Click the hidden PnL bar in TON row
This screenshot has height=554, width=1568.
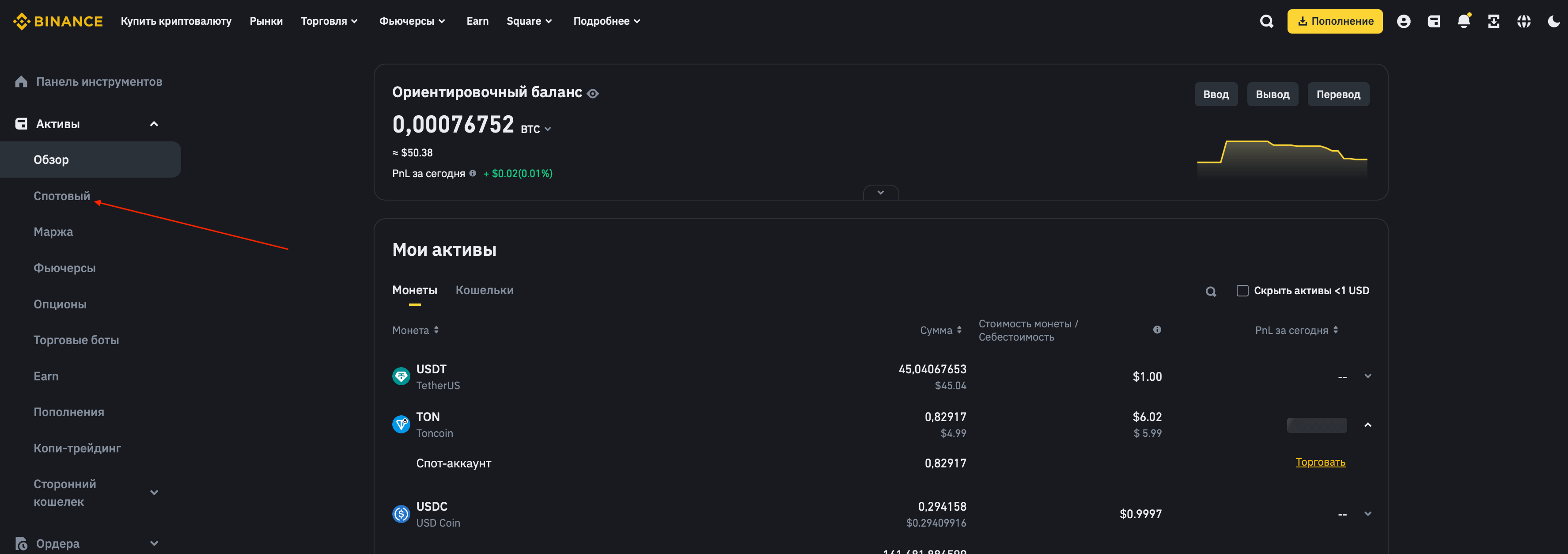point(1317,425)
